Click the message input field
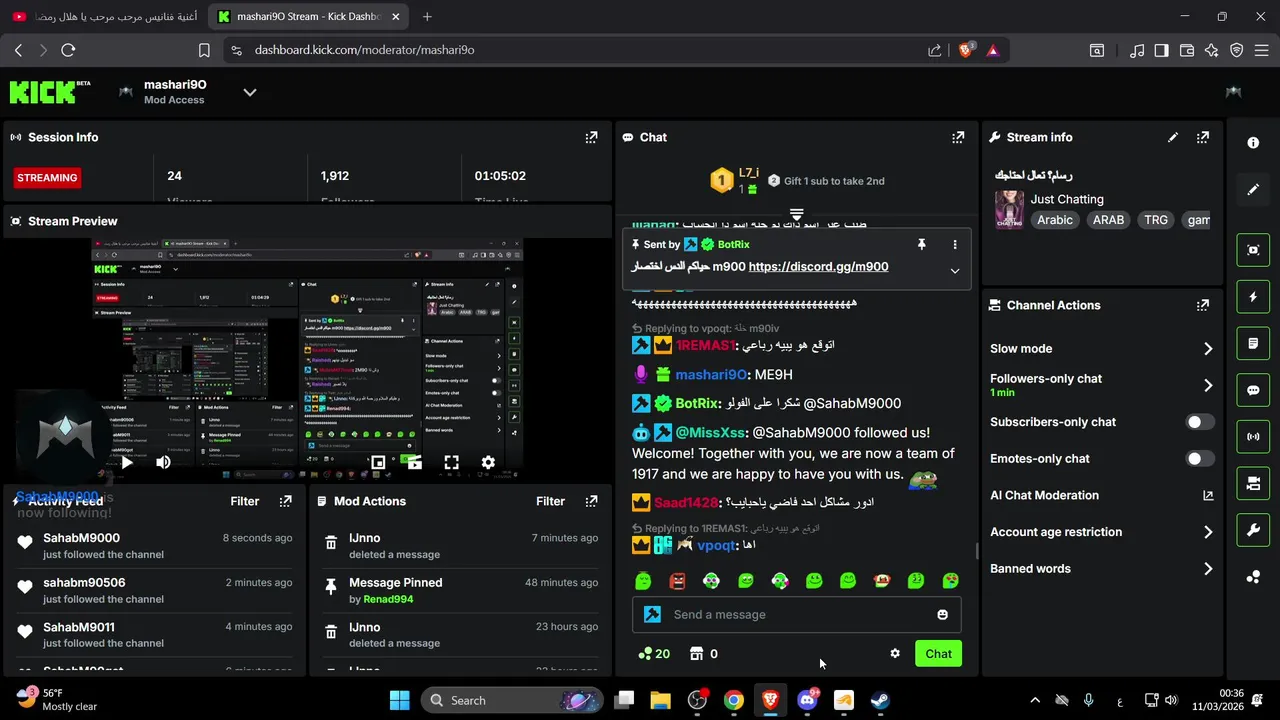 797,614
